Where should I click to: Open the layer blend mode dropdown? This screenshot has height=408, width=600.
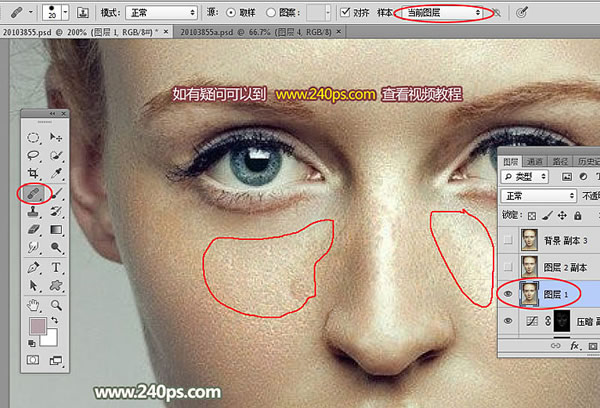pos(538,196)
